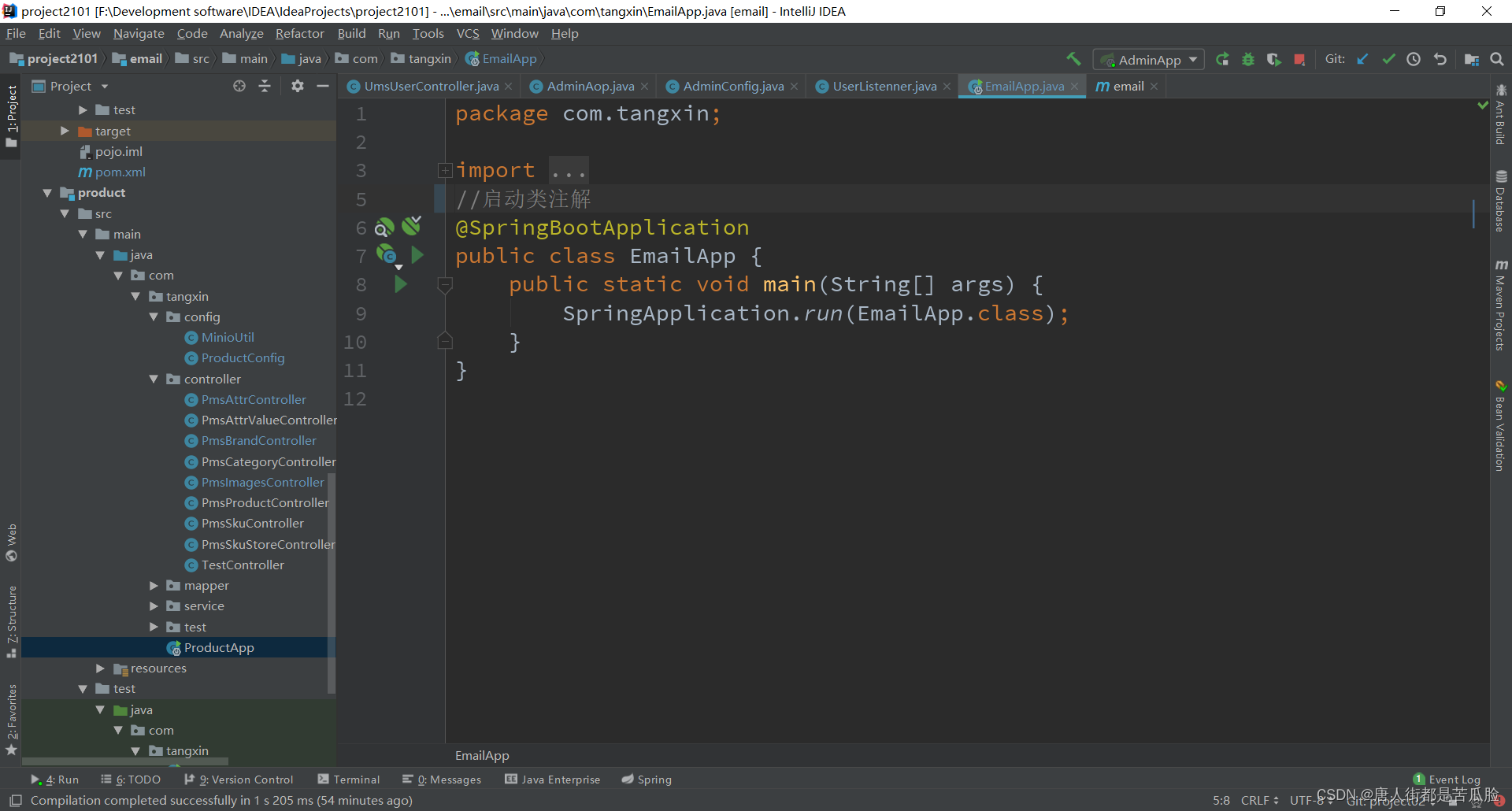This screenshot has height=811, width=1512.
Task: Open Ant Build side panel
Action: pos(1501,115)
